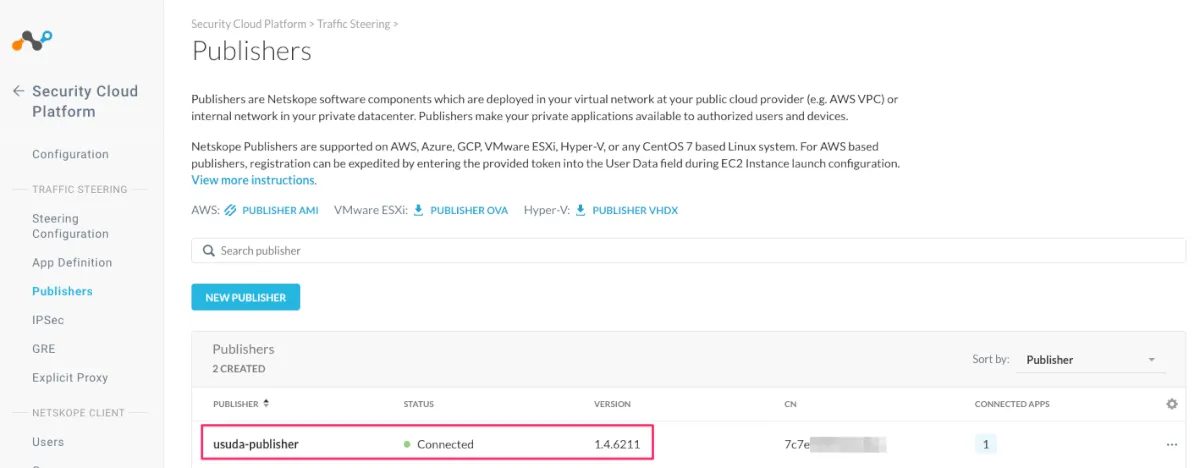Open App Definition in sidebar
Viewport: 1200px width, 468px height.
click(72, 262)
